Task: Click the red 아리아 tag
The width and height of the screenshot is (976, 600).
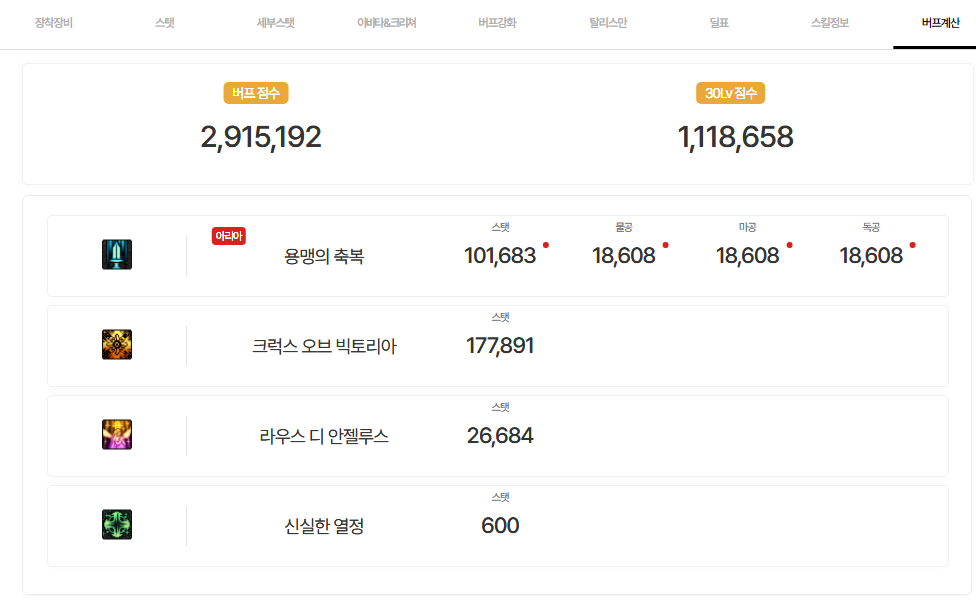Action: point(229,236)
